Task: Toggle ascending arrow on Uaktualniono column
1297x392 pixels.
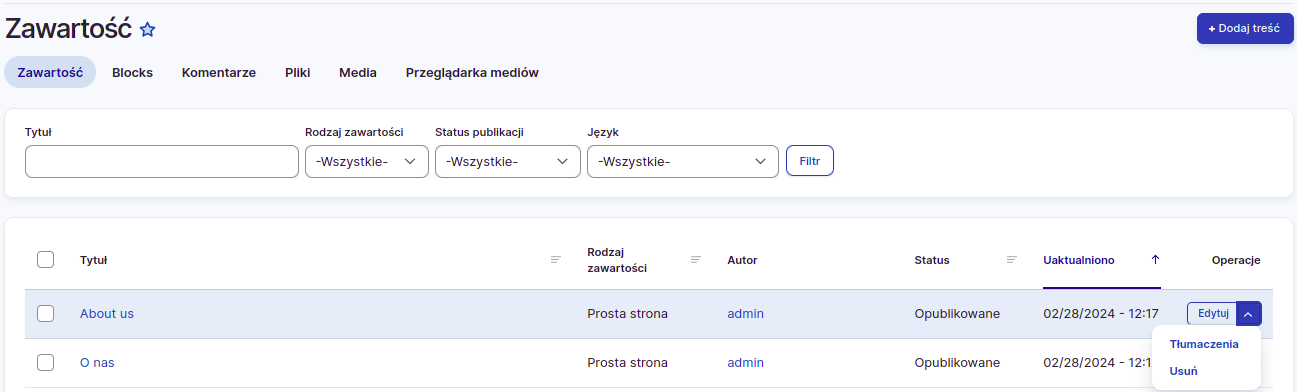Action: (x=1155, y=260)
